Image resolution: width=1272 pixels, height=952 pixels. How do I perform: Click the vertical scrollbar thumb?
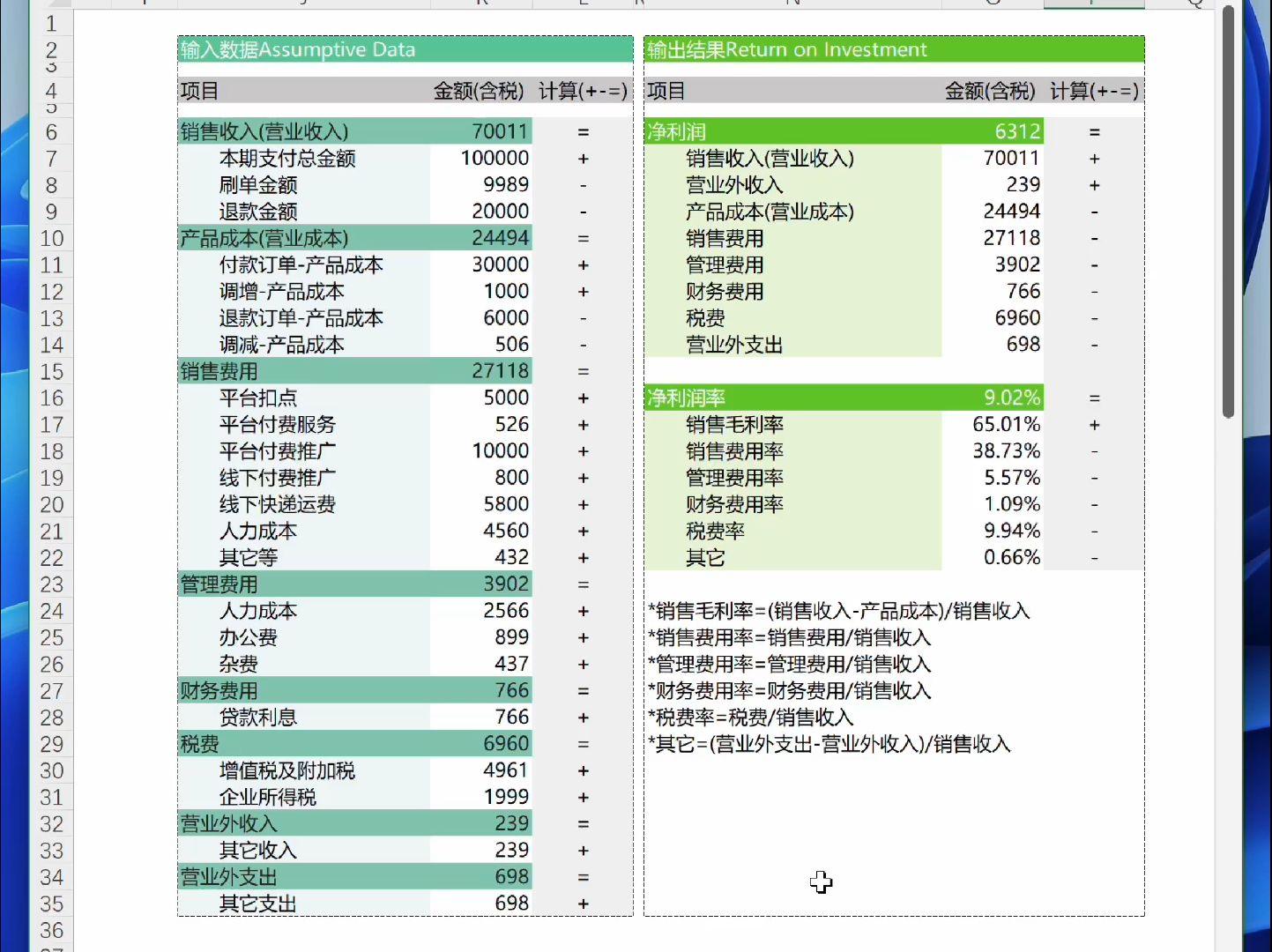[x=1229, y=212]
